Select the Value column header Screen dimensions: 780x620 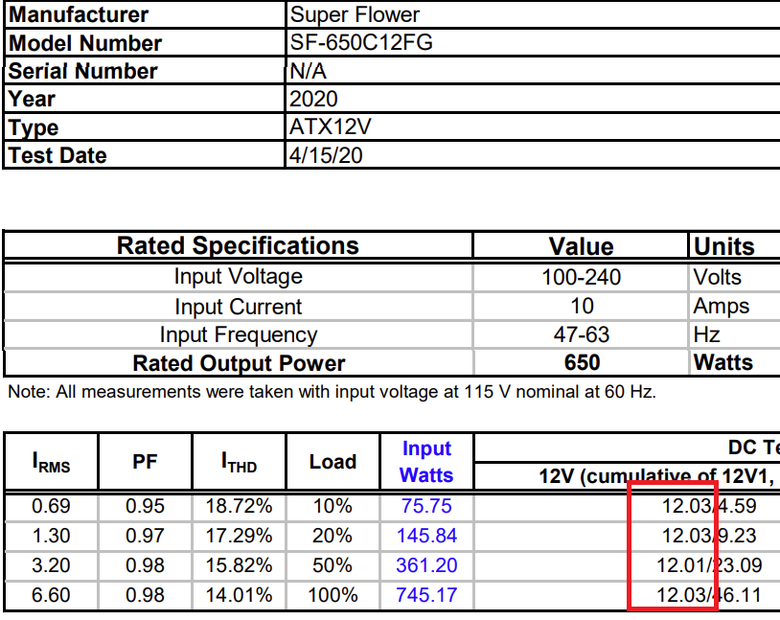(581, 246)
